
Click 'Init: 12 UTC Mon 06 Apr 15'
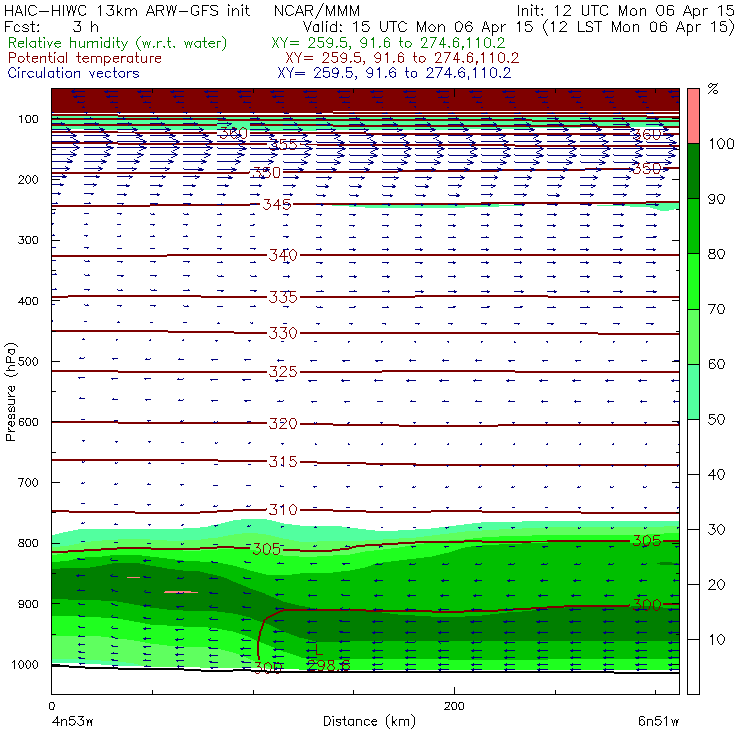click(x=625, y=10)
